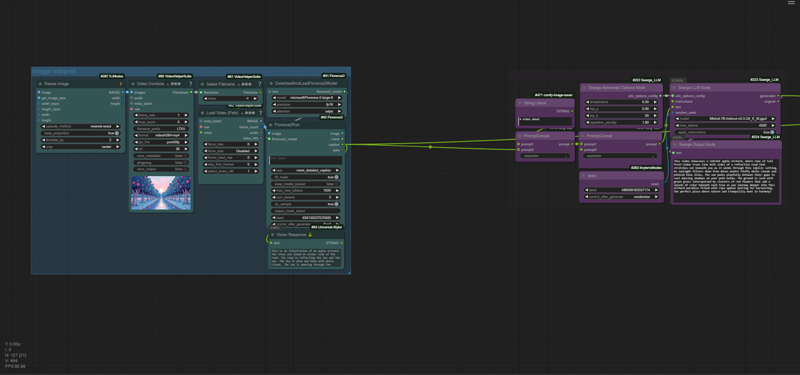Click the text_input box in Florence2Run
This screenshot has height=375, width=800.
point(306,160)
